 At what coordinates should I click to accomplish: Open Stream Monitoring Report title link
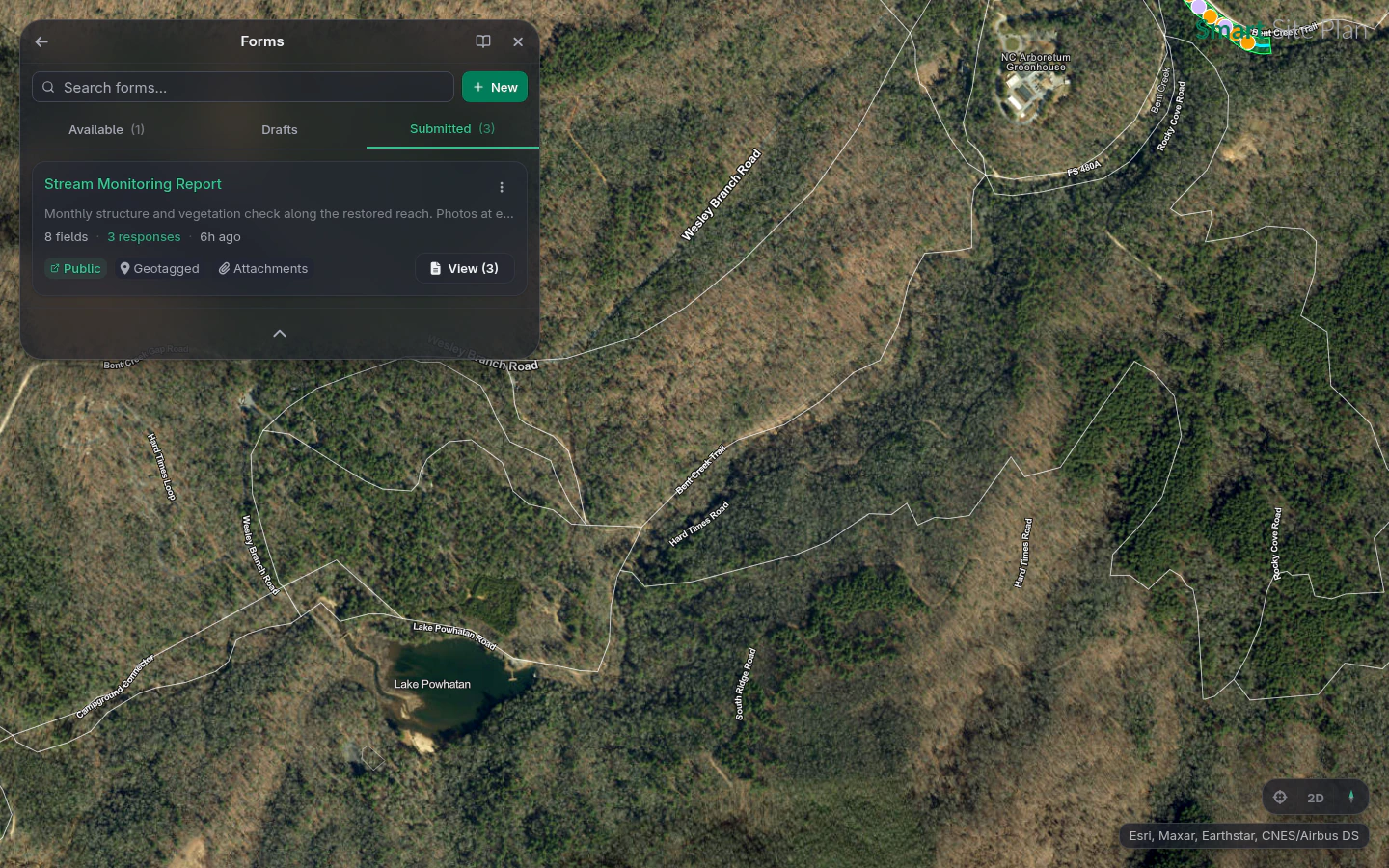(x=133, y=184)
